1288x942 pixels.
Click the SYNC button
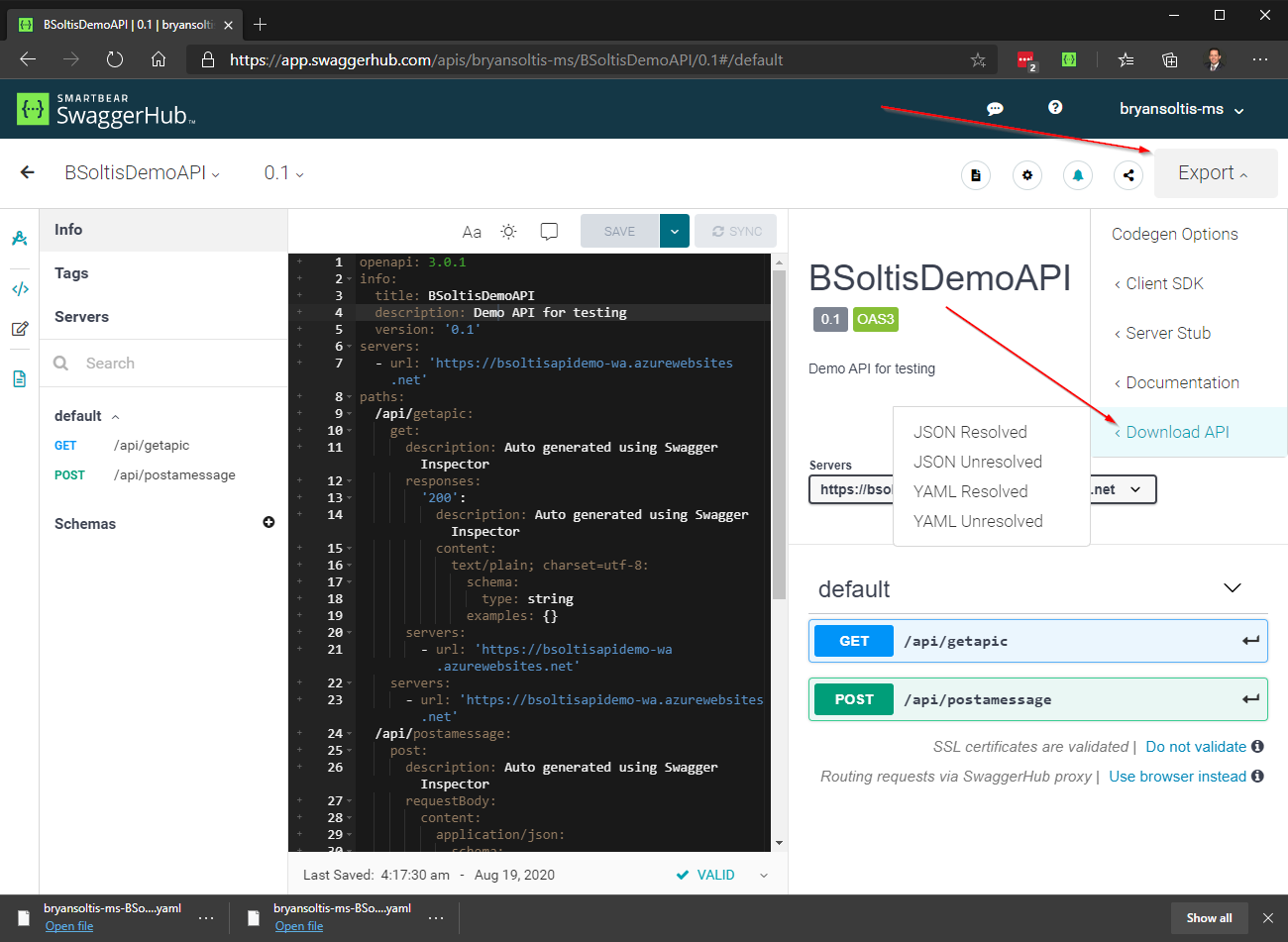tap(736, 231)
